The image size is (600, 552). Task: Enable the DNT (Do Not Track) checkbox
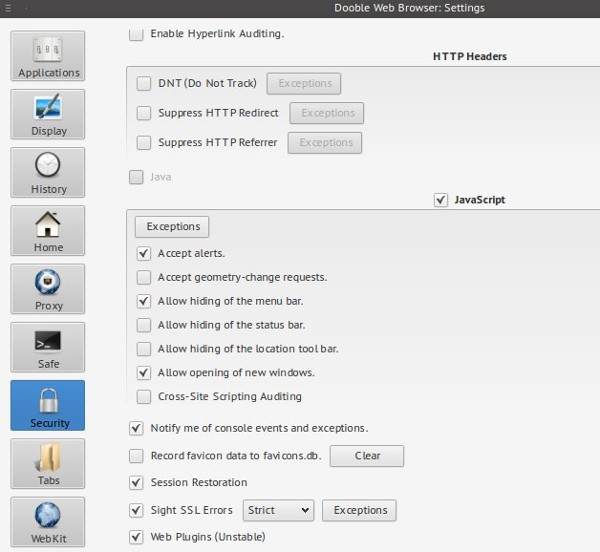(x=144, y=83)
